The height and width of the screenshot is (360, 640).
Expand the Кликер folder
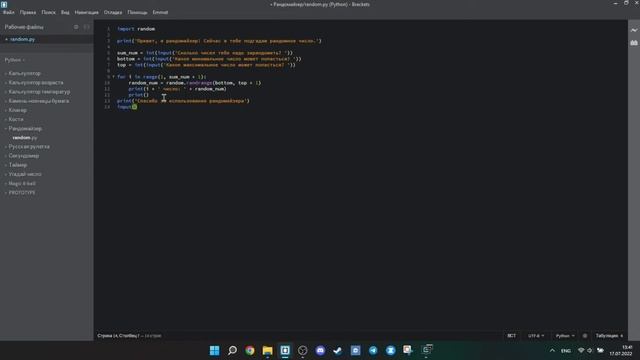pos(18,110)
